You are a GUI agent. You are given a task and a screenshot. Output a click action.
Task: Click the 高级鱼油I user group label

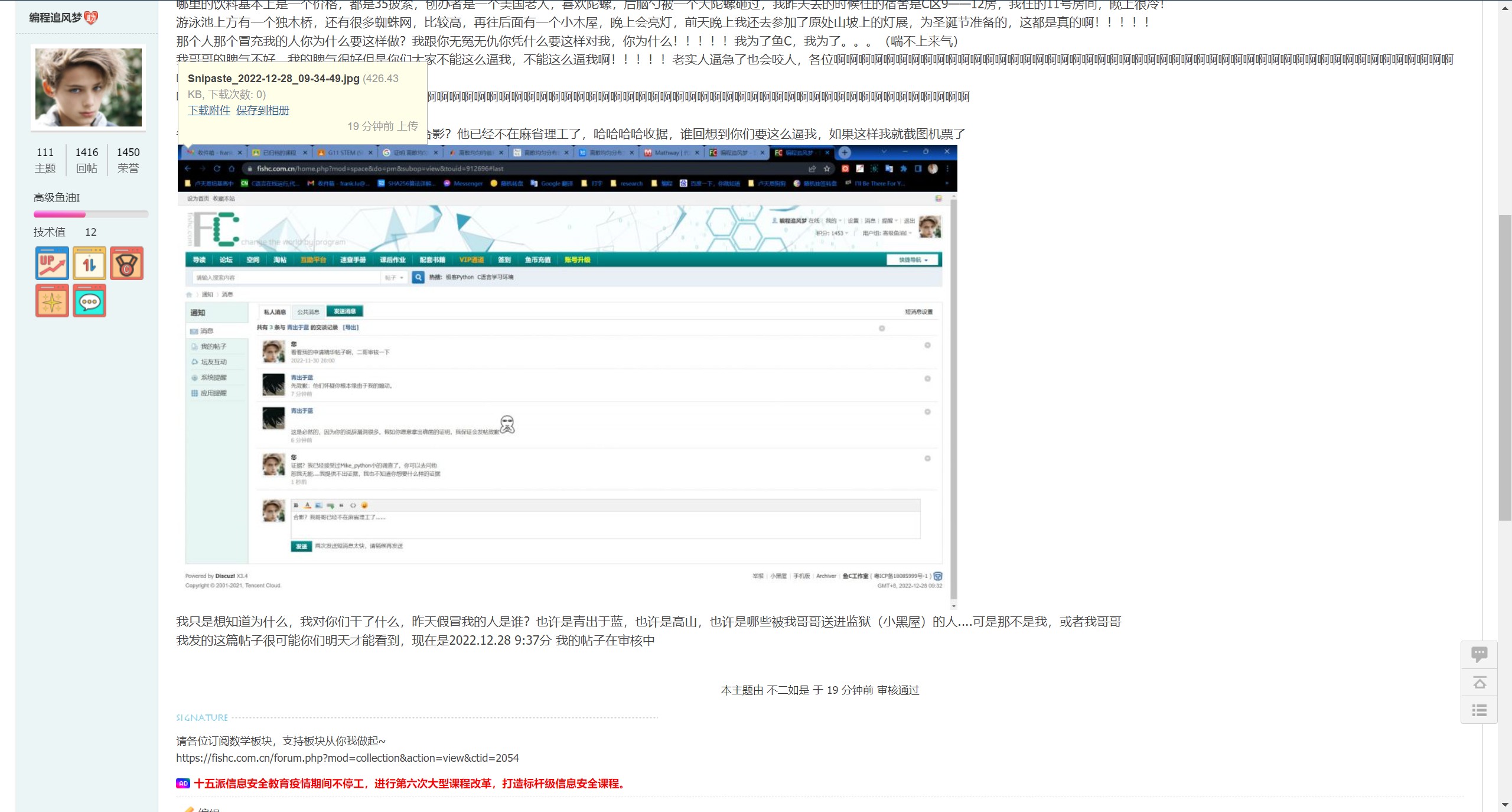[x=57, y=197]
